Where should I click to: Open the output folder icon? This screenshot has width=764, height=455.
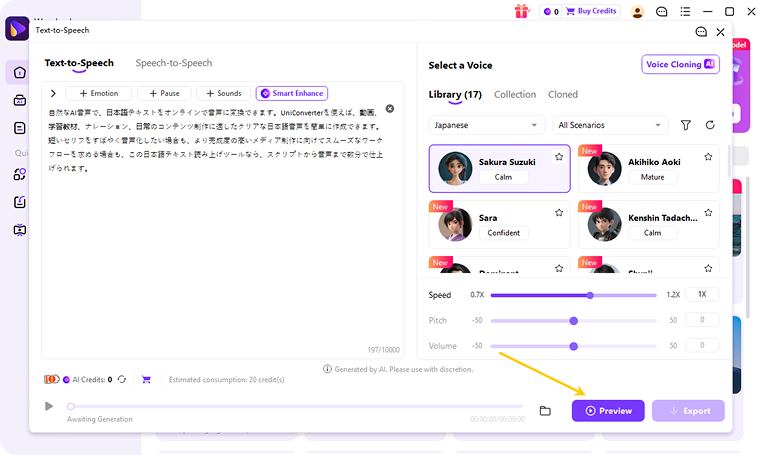click(x=545, y=411)
